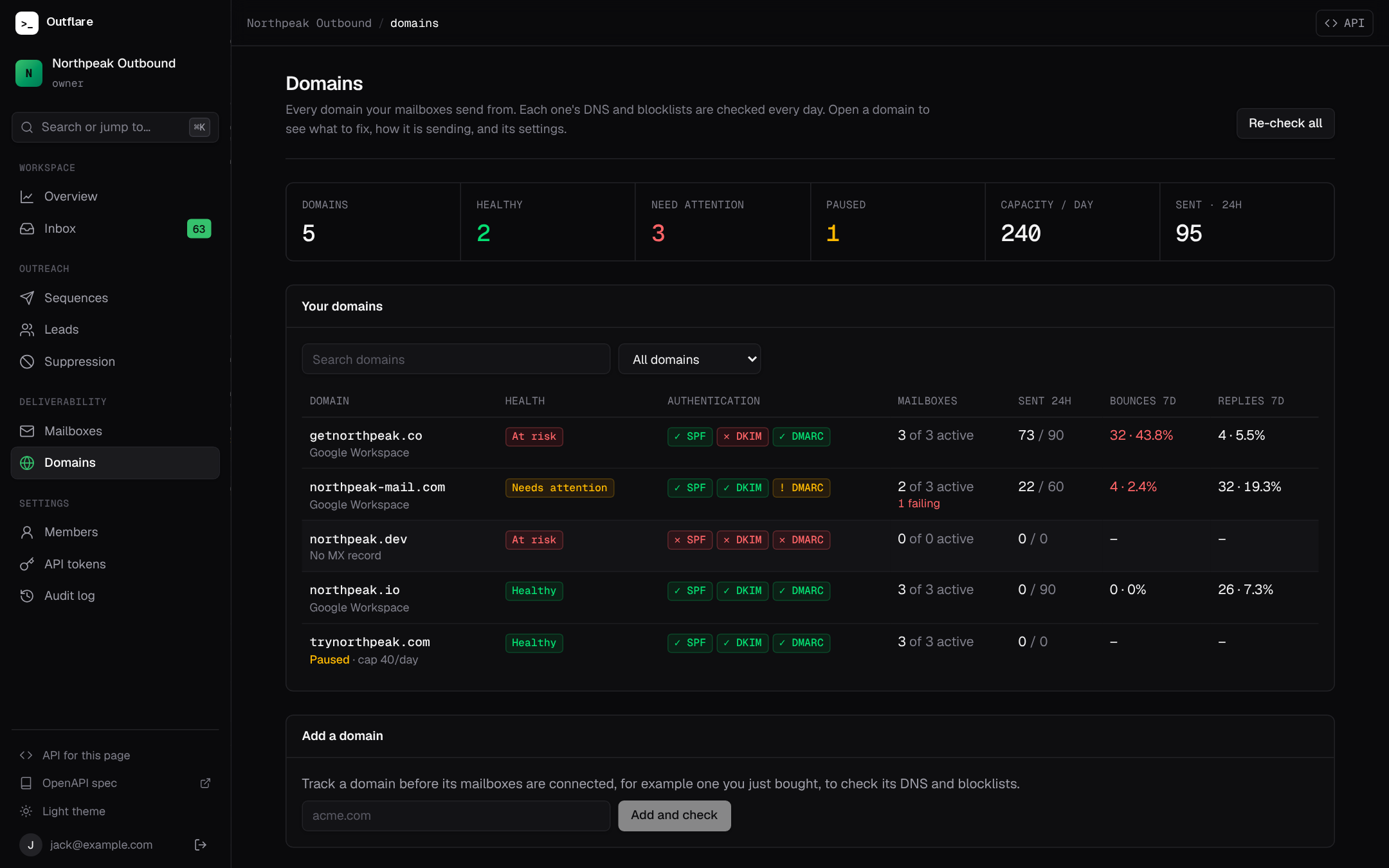1389x868 pixels.
Task: Open Overview via its chart icon
Action: click(27, 197)
